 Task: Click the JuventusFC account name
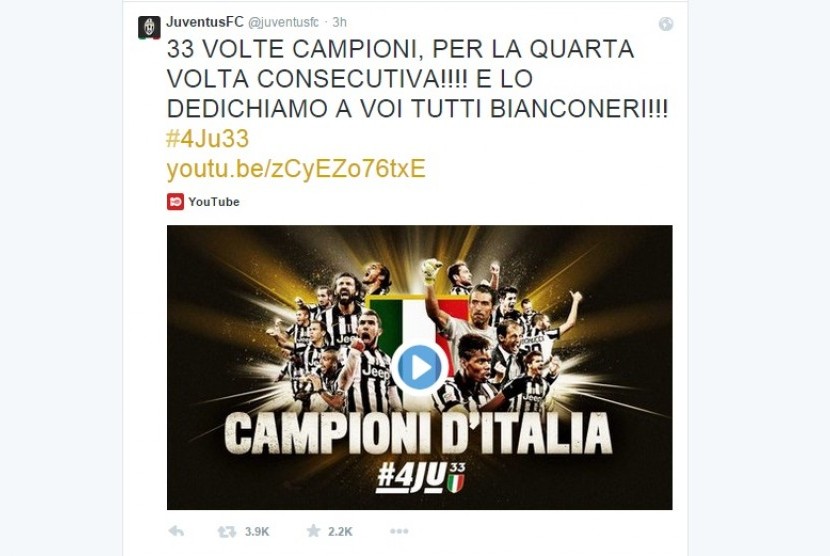point(205,22)
